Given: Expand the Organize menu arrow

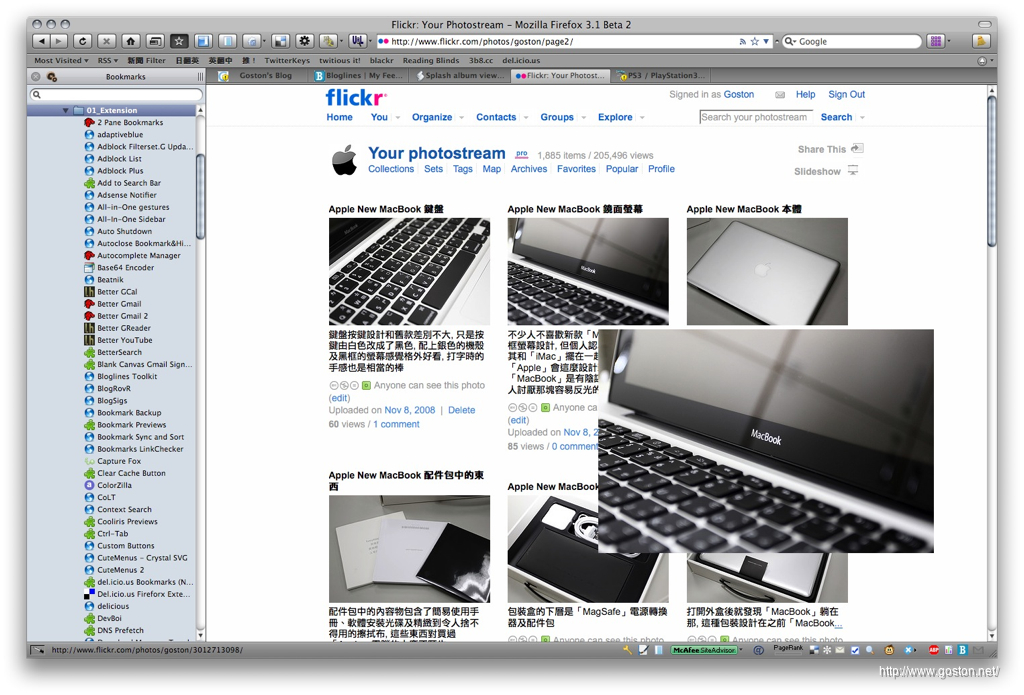Looking at the screenshot, I should pos(462,118).
